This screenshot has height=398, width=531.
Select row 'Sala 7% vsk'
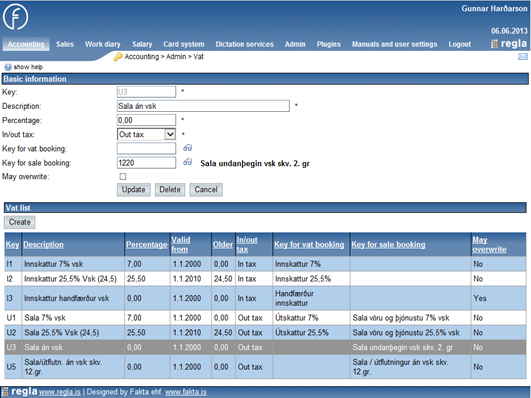click(x=265, y=318)
